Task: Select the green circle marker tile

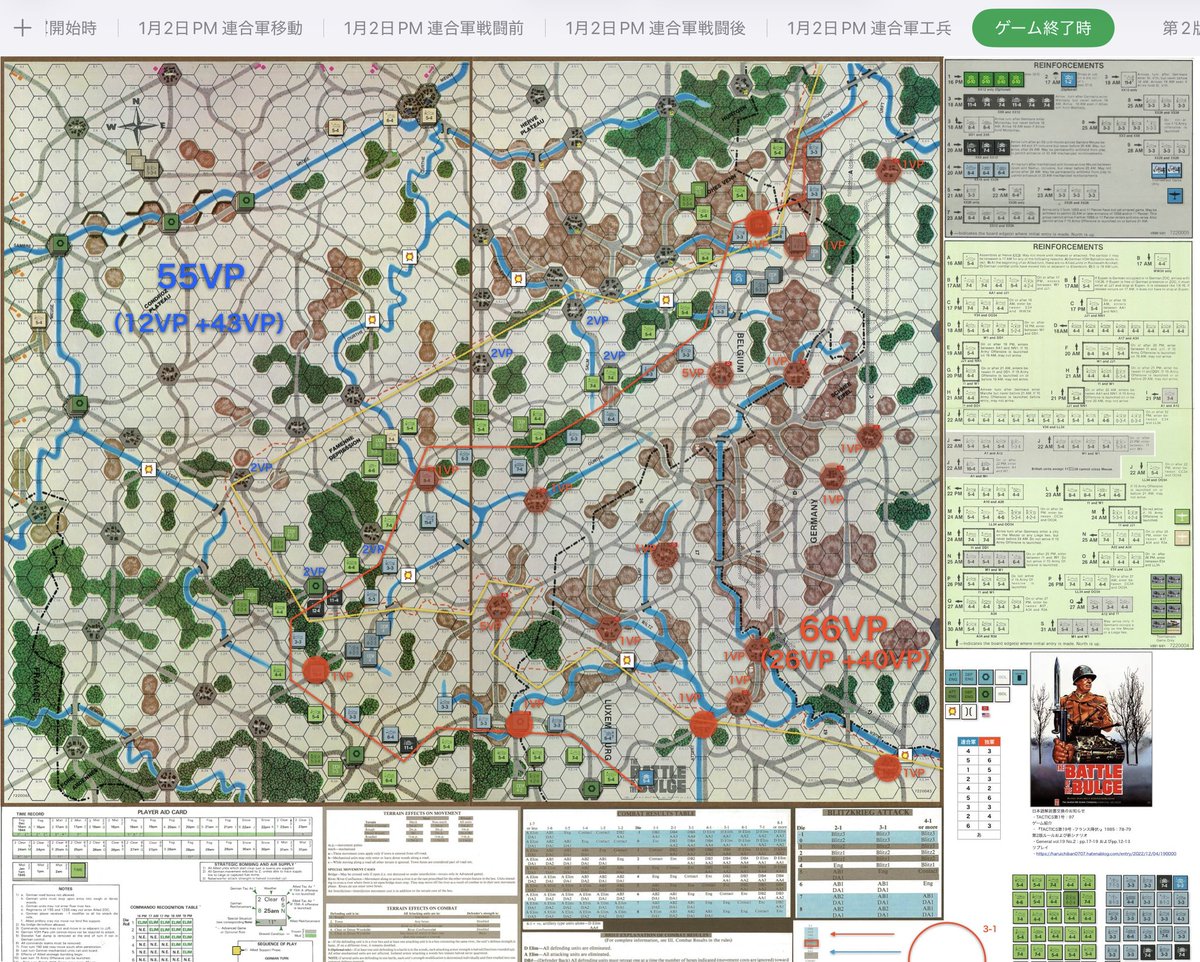Action: click(986, 694)
